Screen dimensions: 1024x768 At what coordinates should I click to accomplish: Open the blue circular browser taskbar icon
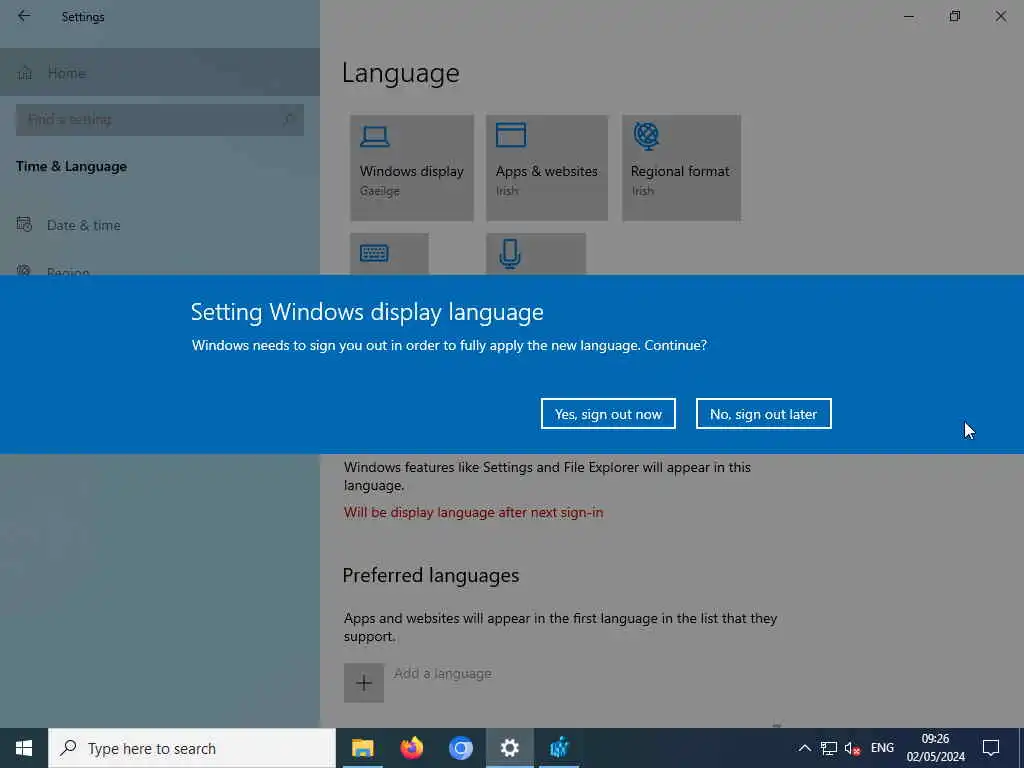[x=460, y=748]
